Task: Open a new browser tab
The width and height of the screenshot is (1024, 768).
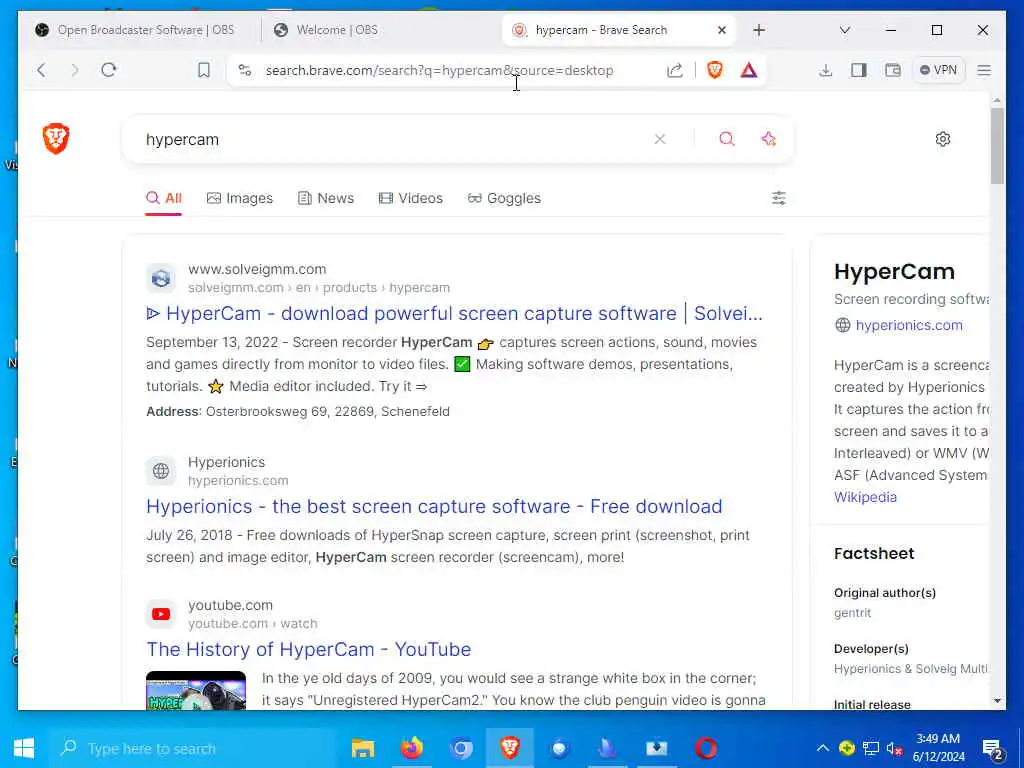Action: tap(759, 30)
